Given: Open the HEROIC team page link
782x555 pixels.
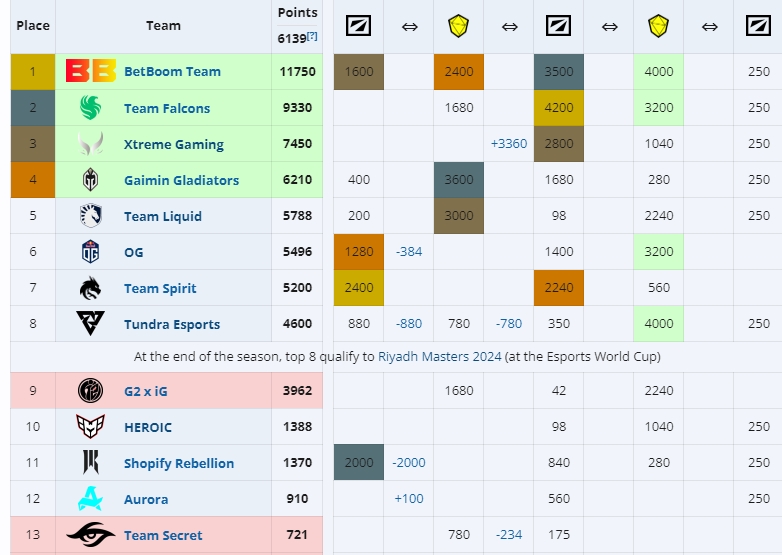Looking at the screenshot, I should click(147, 427).
